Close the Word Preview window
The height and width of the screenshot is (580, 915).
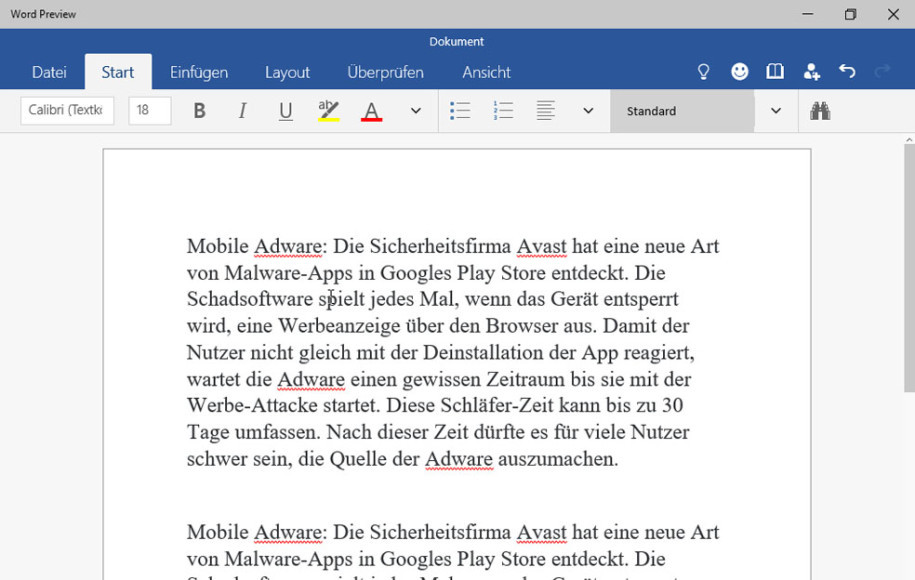pos(893,14)
